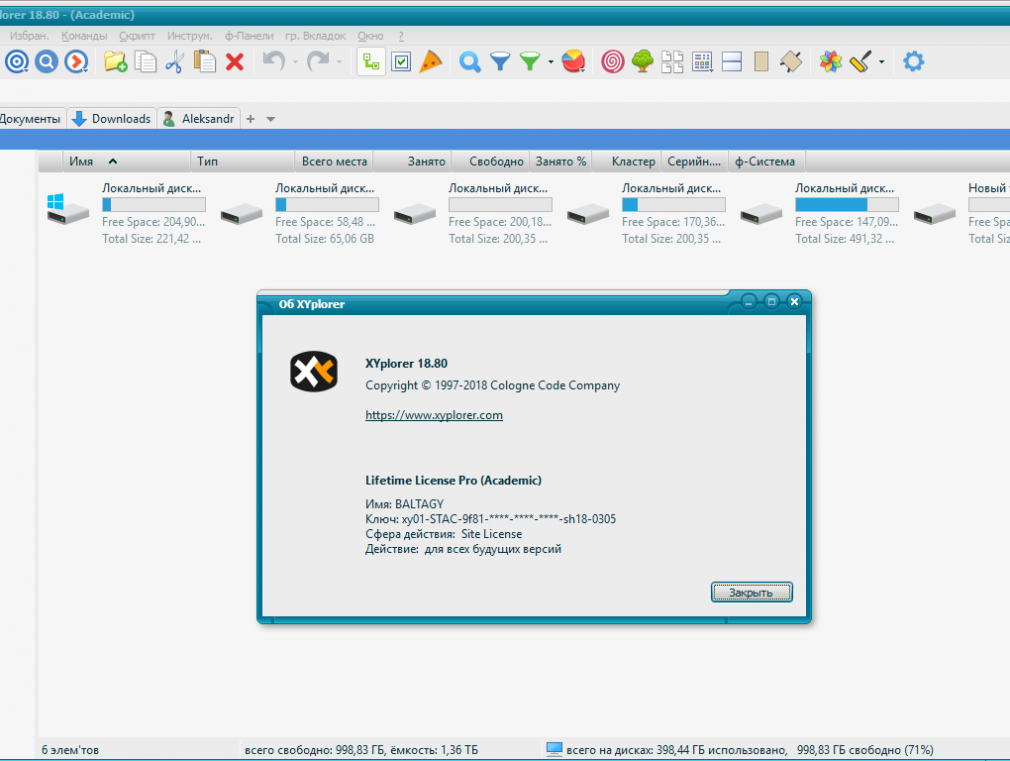This screenshot has width=1010, height=761.
Task: Open the https://www.xyplorer.com link
Action: pos(434,415)
